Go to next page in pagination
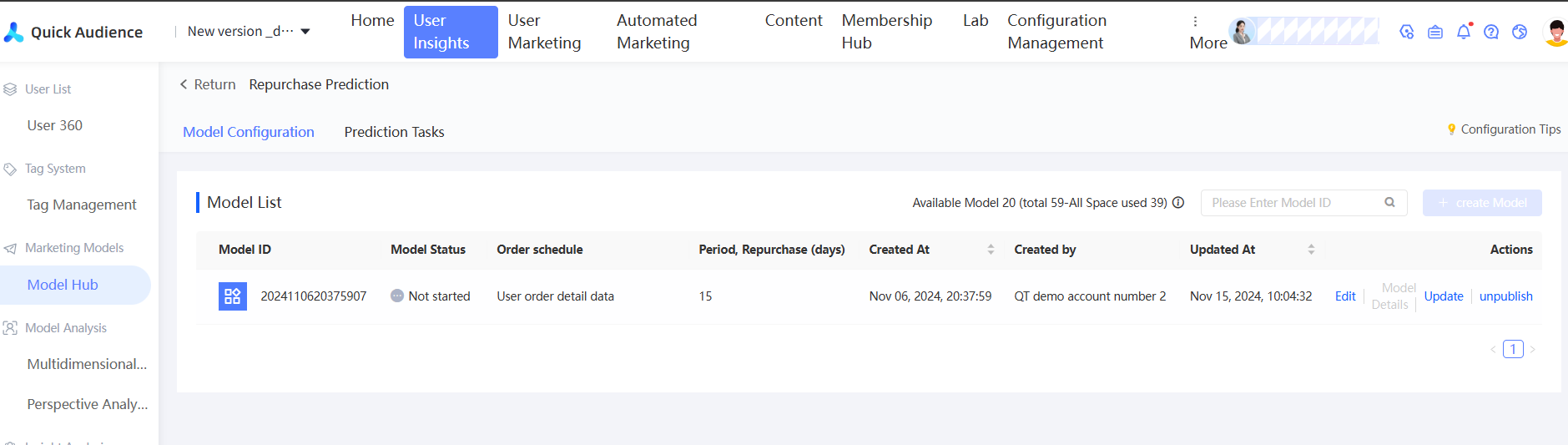This screenshot has width=1568, height=445. [x=1533, y=350]
